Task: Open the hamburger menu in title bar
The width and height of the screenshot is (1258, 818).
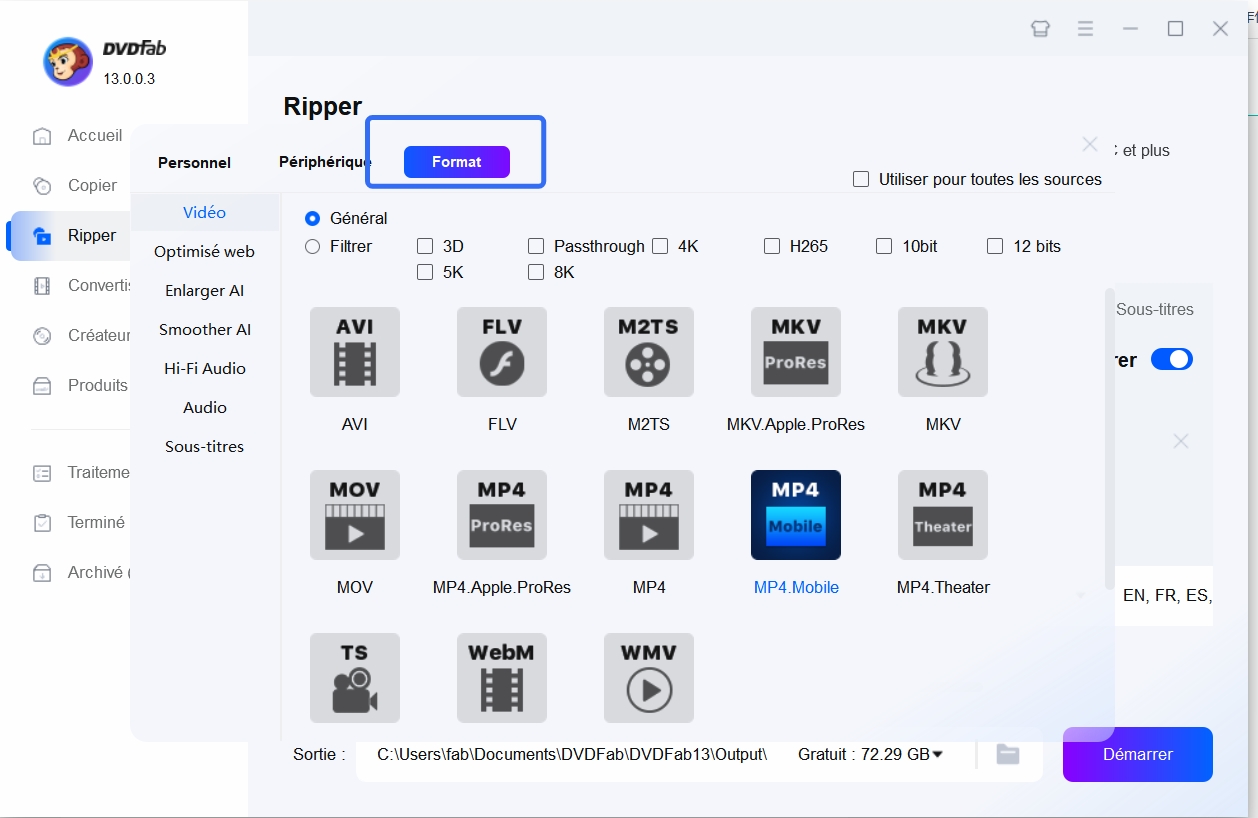Action: (1085, 29)
